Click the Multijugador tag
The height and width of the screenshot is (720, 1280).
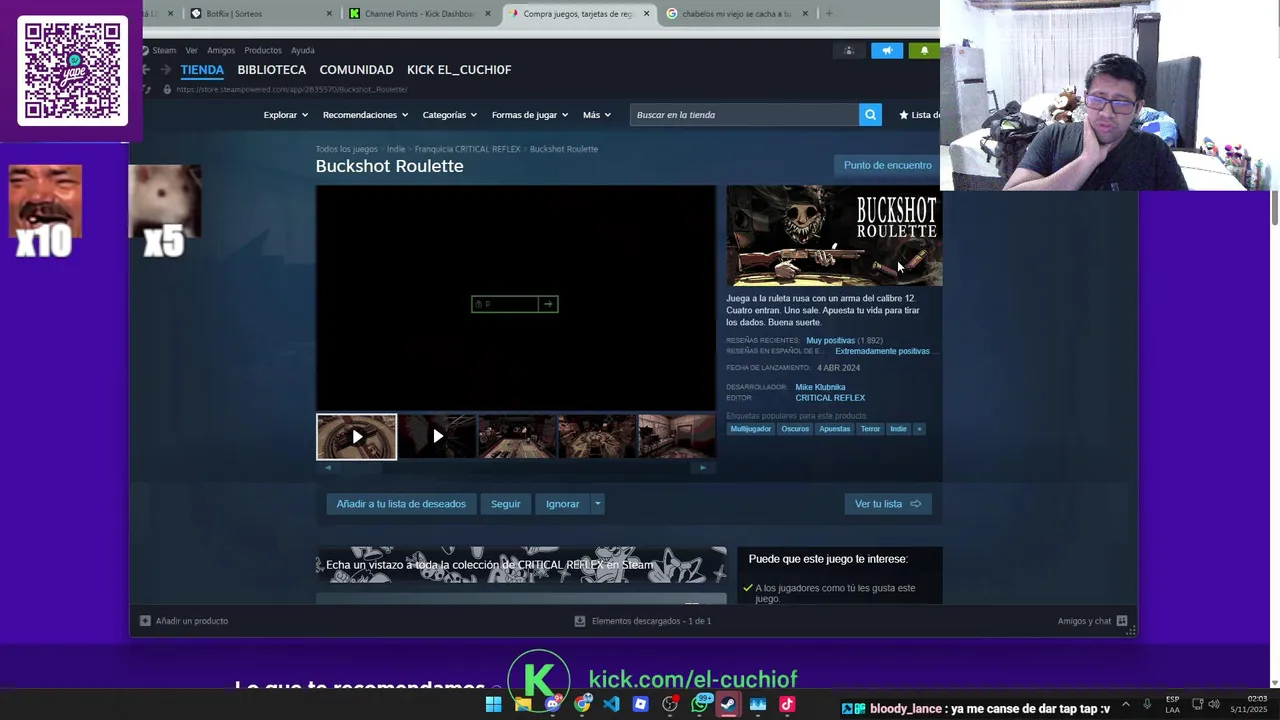tap(751, 429)
